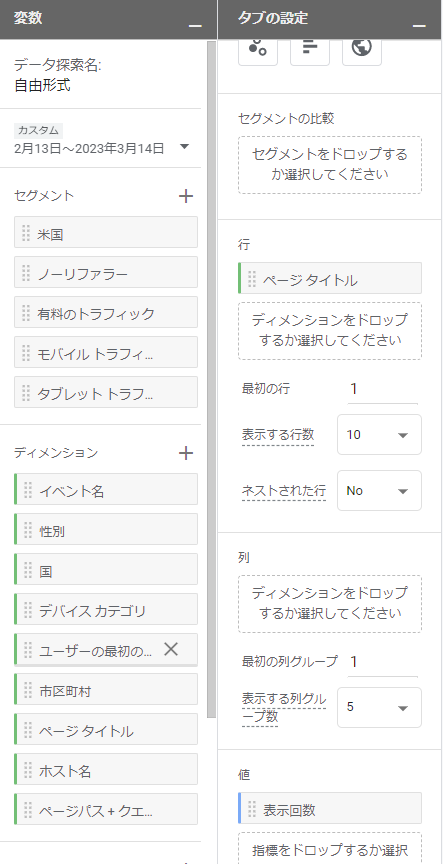Open the custom date range dropdown
This screenshot has height=865, width=443.
point(185,147)
